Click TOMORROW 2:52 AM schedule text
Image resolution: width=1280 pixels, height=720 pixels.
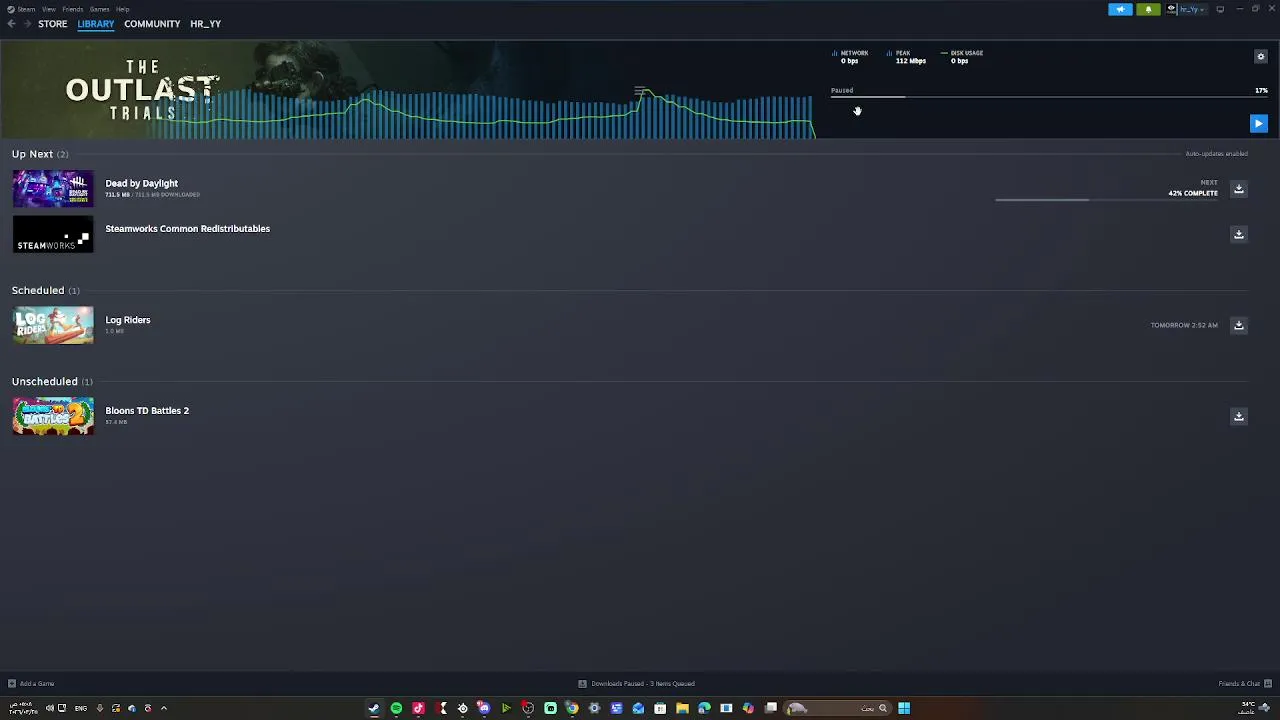1184,325
